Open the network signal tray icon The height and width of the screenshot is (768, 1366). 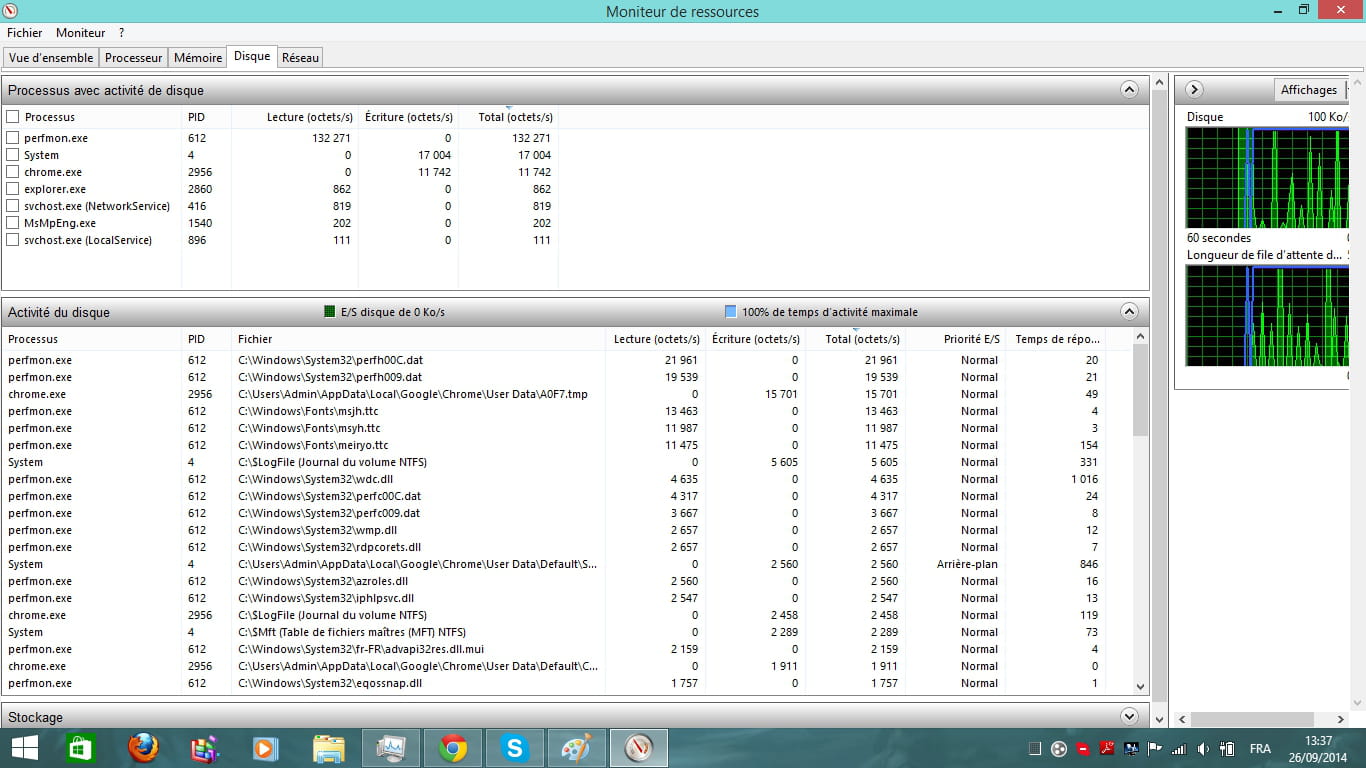pos(1179,749)
